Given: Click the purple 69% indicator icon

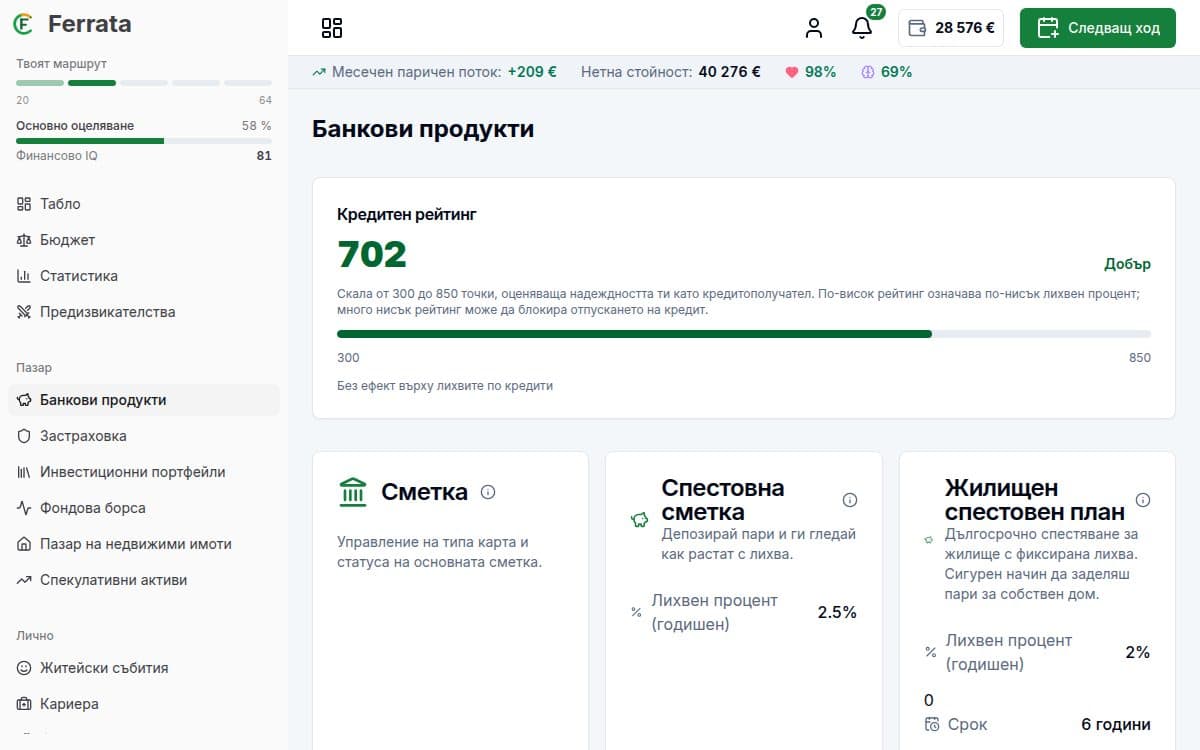Looking at the screenshot, I should pos(868,72).
